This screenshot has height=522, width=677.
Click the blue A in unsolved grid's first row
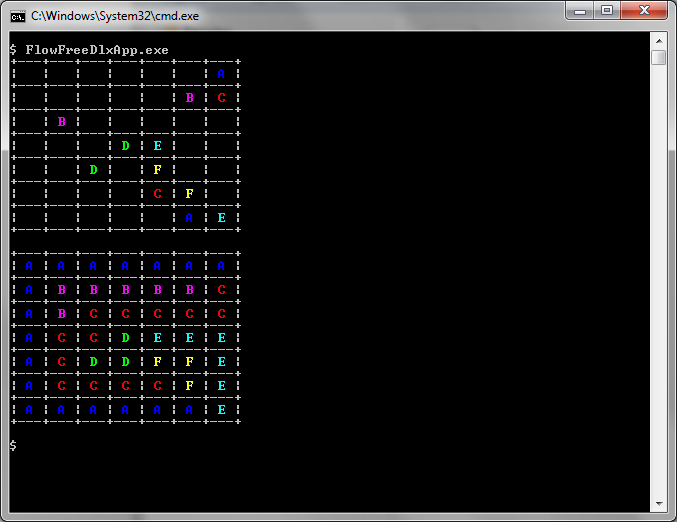tap(221, 74)
